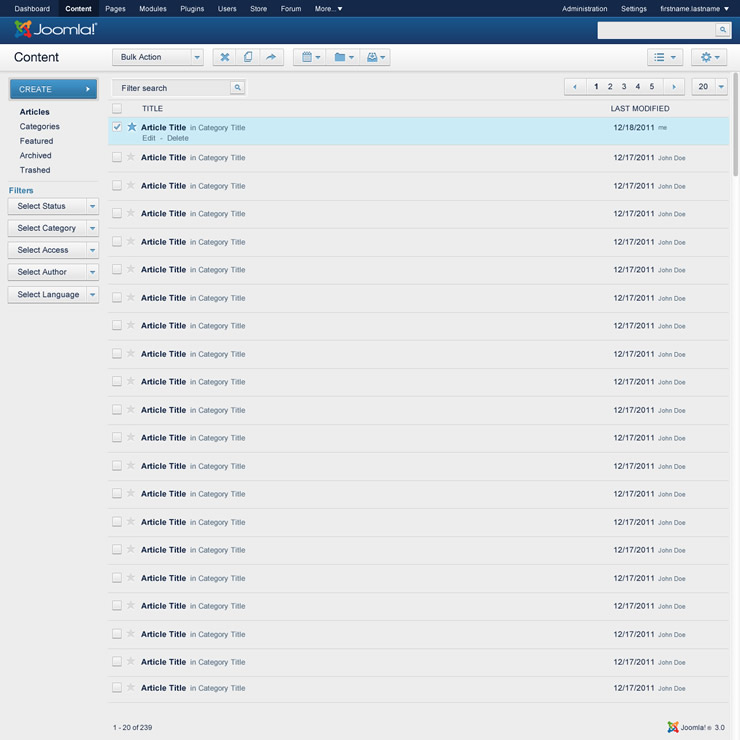Sort by the LAST MODIFIED column header

click(639, 109)
